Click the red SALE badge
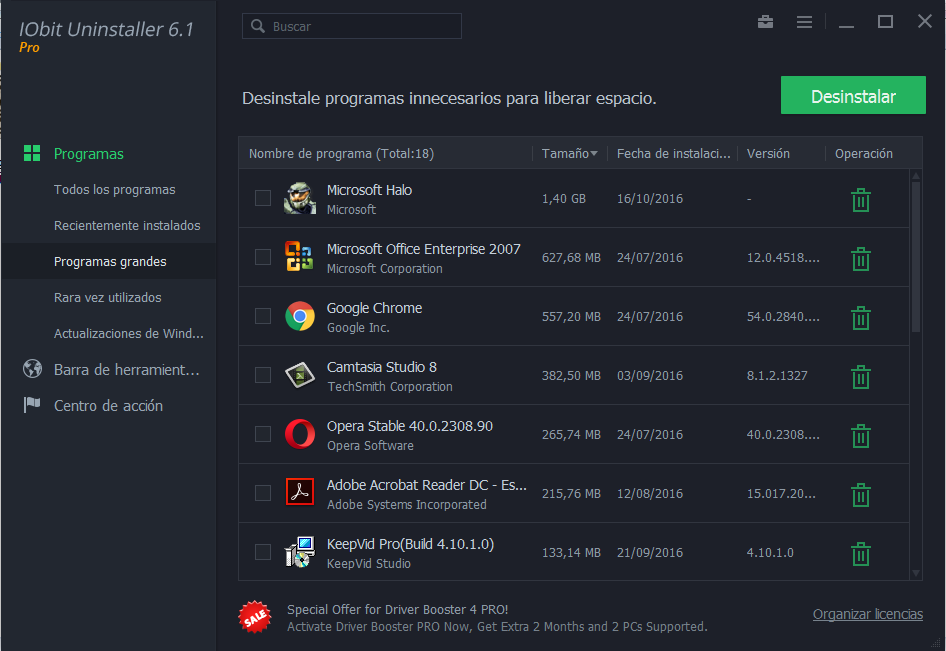 [x=255, y=617]
